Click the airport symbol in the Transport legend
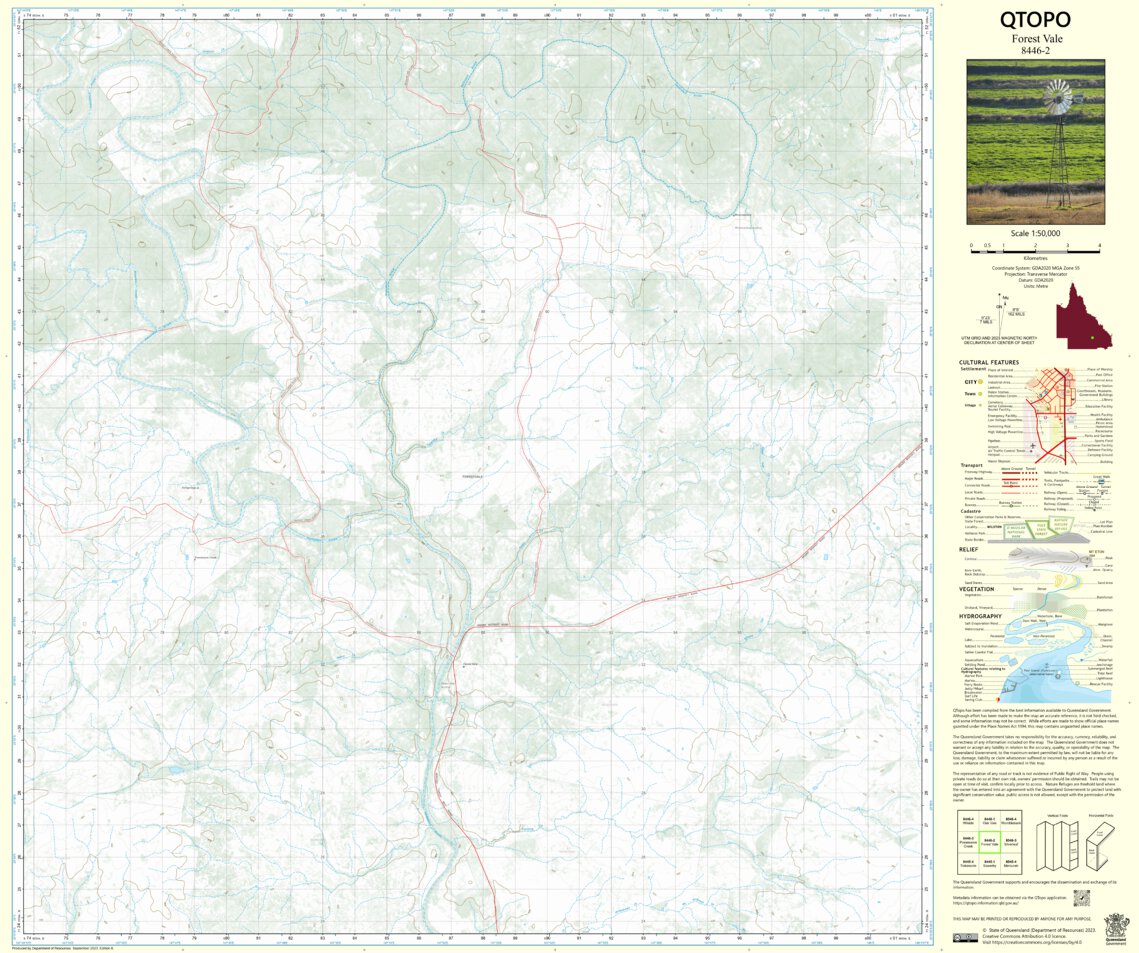The image size is (1139, 953). tap(1033, 445)
